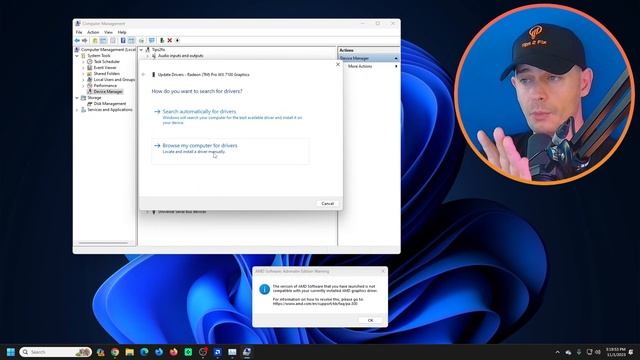Open the volume tray icon
The width and height of the screenshot is (640, 360).
click(598, 352)
